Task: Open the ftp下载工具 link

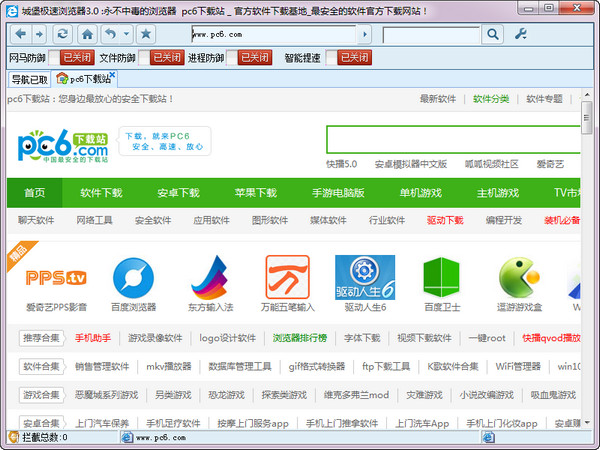Action: pos(386,367)
